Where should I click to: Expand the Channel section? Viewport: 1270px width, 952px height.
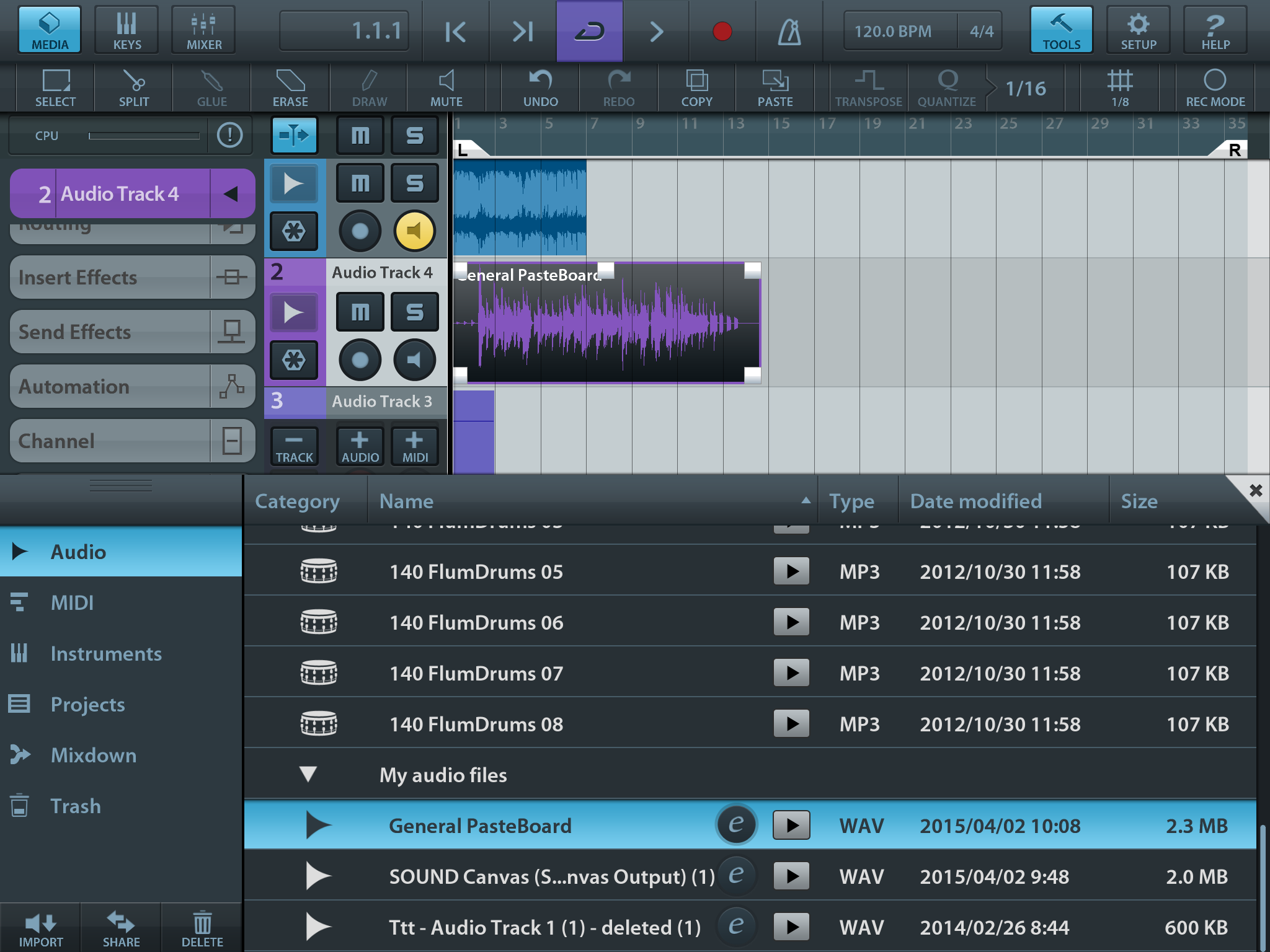[x=133, y=441]
